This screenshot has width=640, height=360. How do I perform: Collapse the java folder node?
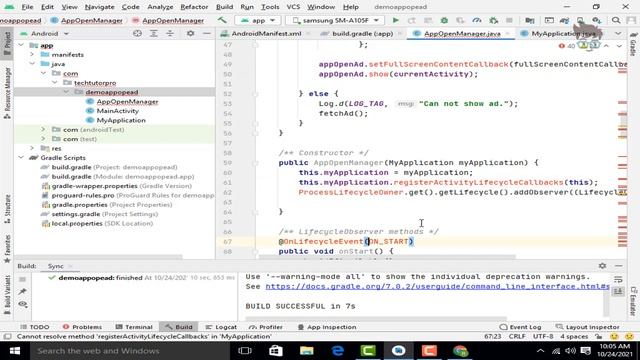(x=32, y=64)
